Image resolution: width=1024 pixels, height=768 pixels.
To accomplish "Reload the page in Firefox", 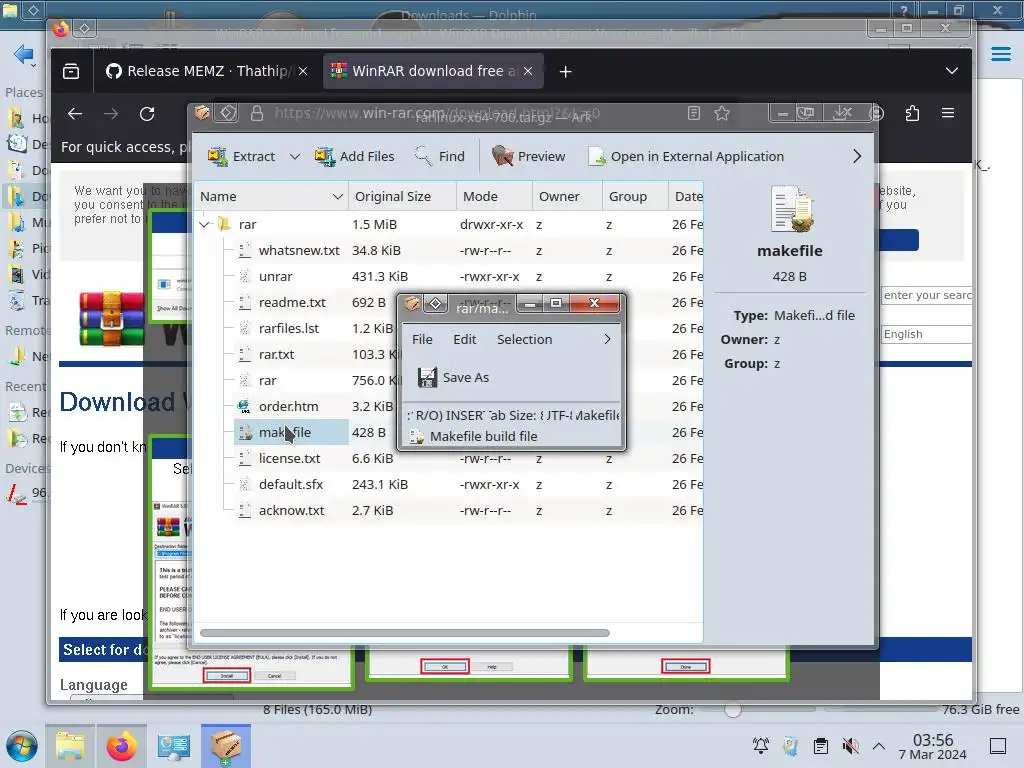I will click(x=147, y=114).
